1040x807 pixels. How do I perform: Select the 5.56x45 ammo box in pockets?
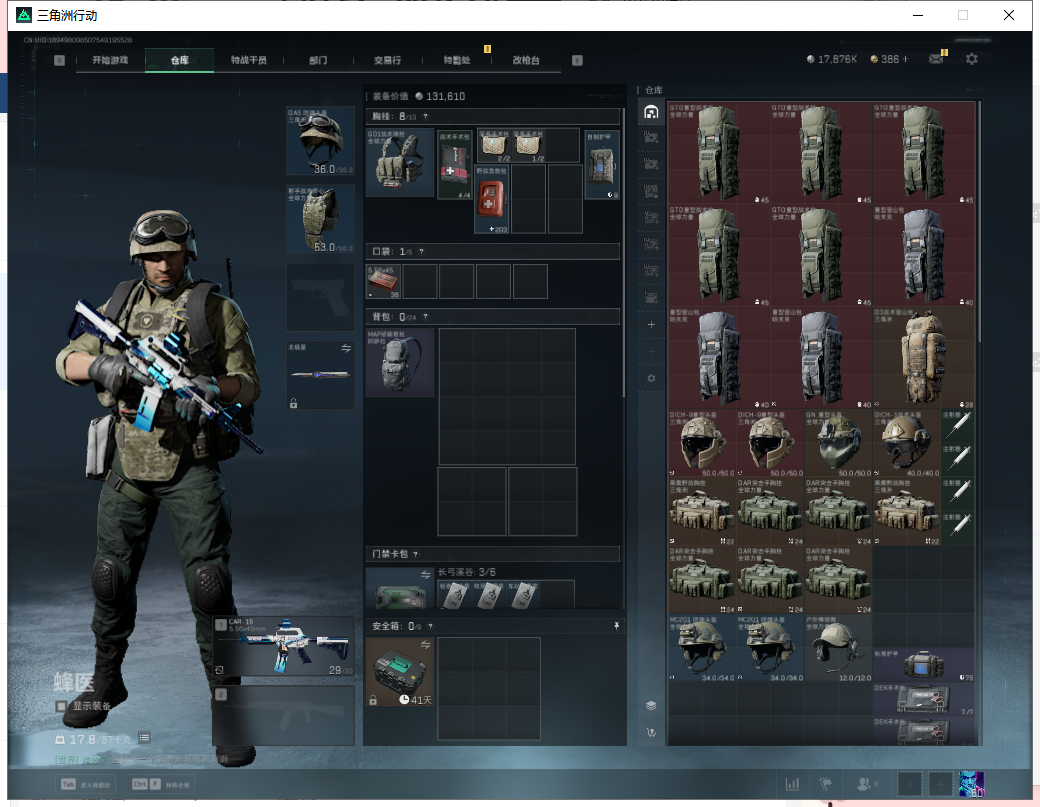coord(383,282)
